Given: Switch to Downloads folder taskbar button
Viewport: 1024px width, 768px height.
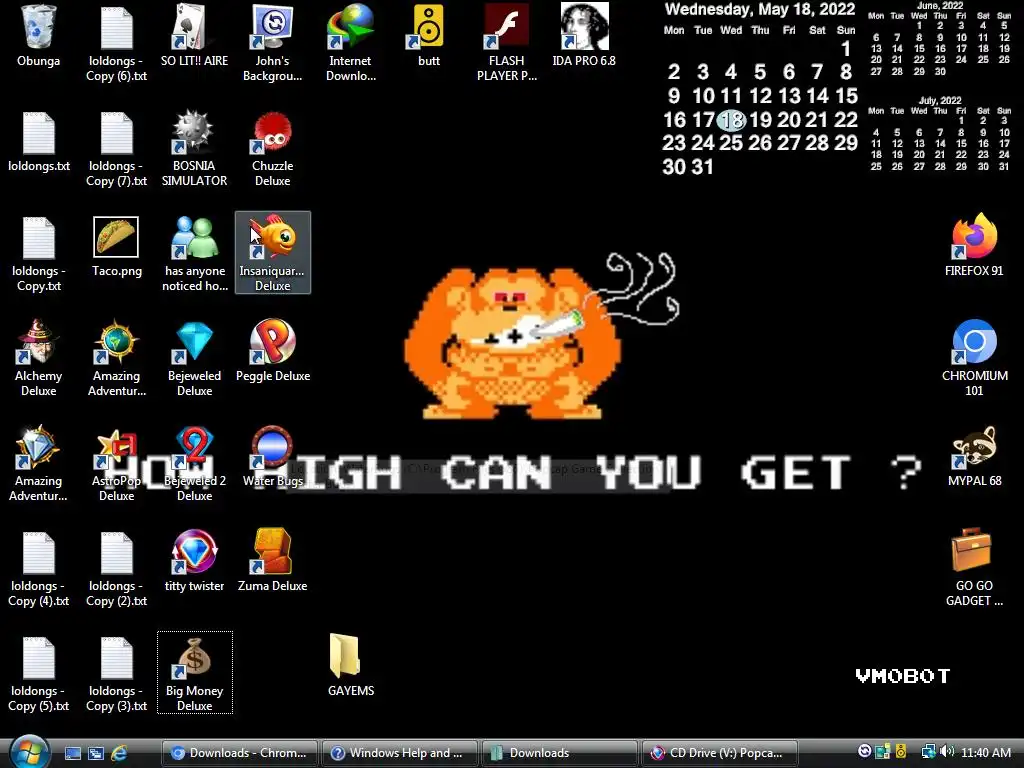Looking at the screenshot, I should (559, 753).
